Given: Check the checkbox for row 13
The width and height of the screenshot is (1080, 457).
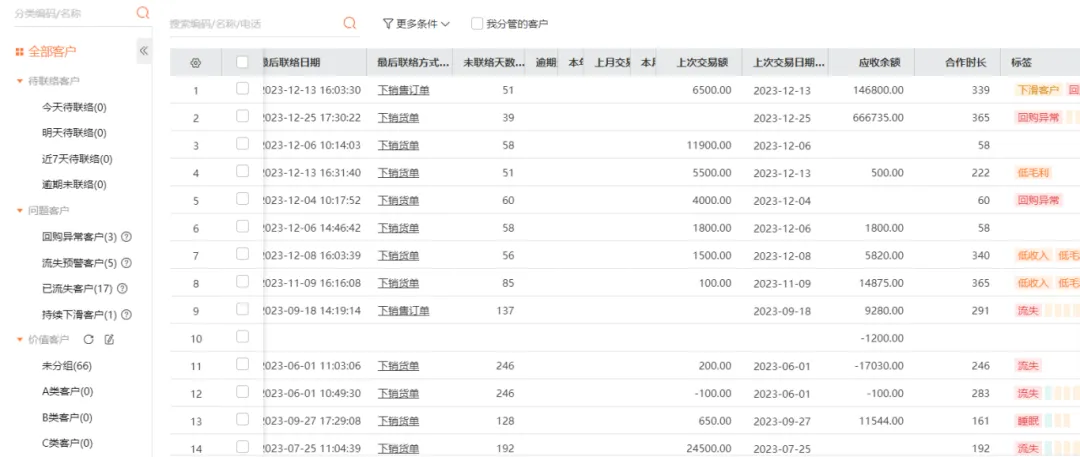Looking at the screenshot, I should [242, 419].
